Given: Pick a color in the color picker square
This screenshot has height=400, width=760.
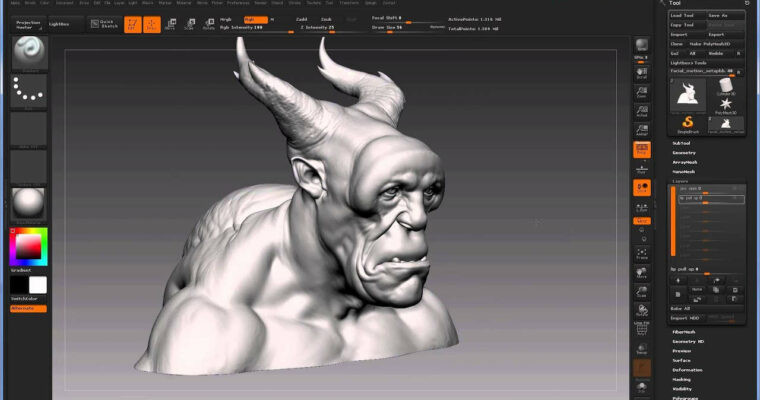Looking at the screenshot, I should [x=29, y=247].
